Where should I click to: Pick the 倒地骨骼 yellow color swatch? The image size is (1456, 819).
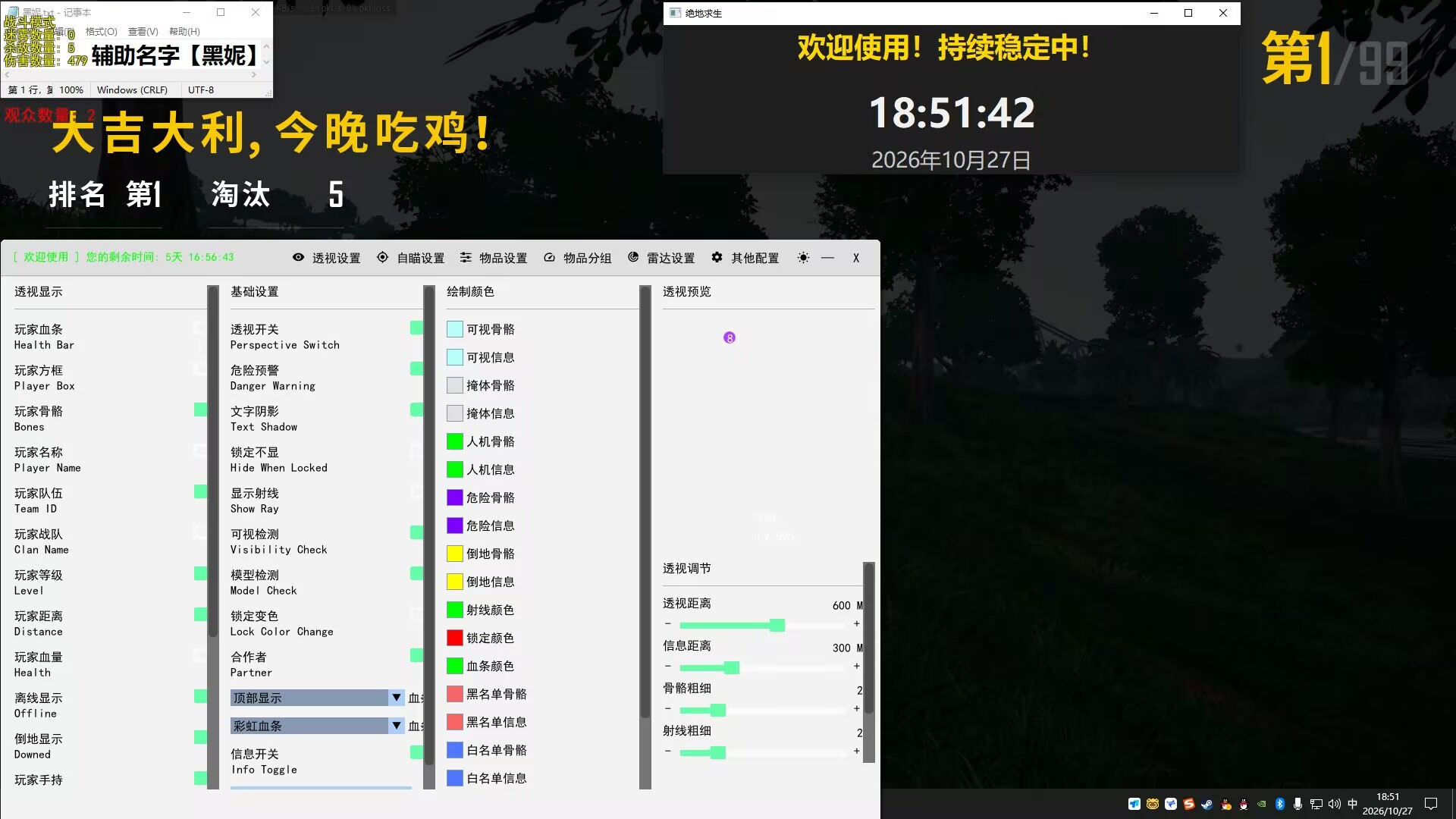[455, 554]
